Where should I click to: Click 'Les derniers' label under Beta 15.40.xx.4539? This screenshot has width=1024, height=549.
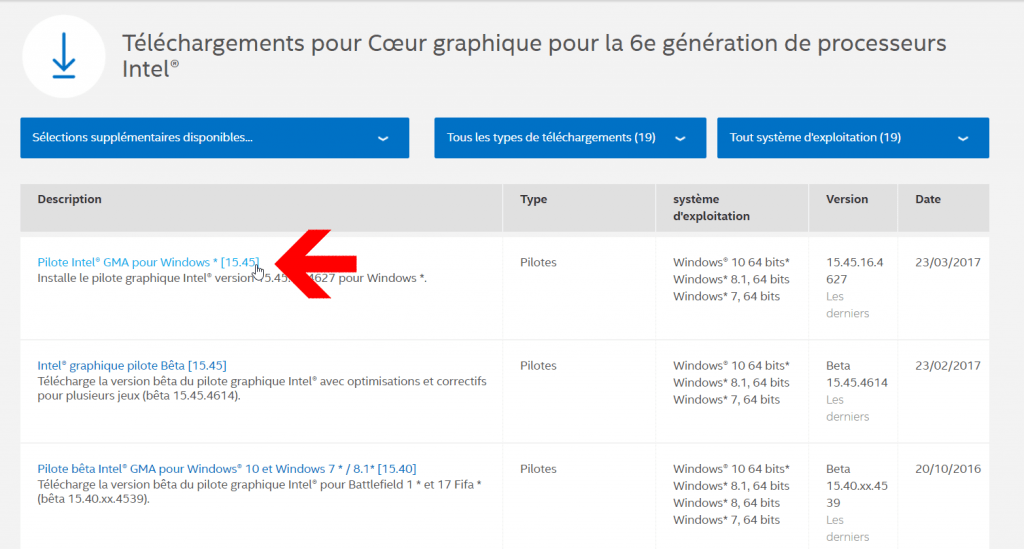coord(848,528)
